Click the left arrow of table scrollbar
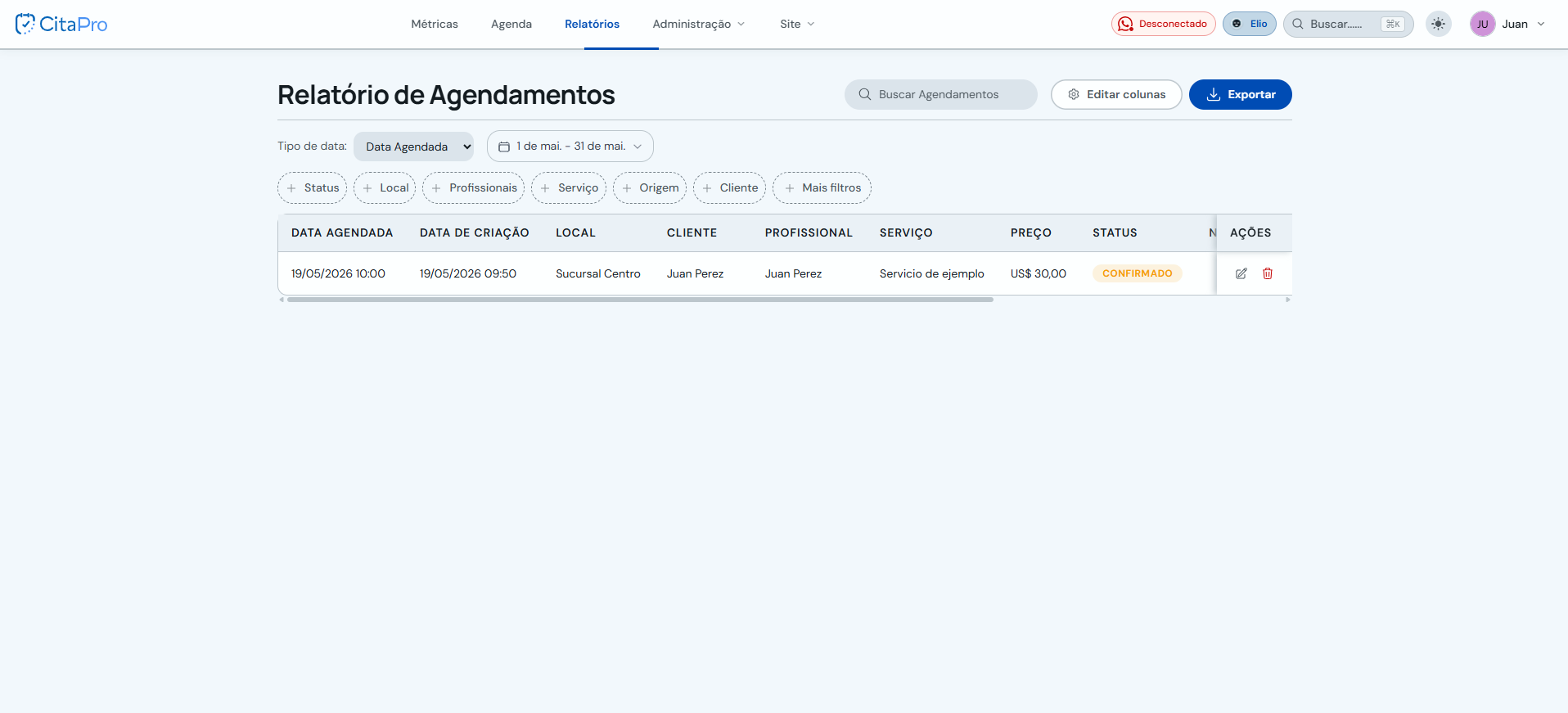This screenshot has width=1568, height=713. click(x=282, y=300)
